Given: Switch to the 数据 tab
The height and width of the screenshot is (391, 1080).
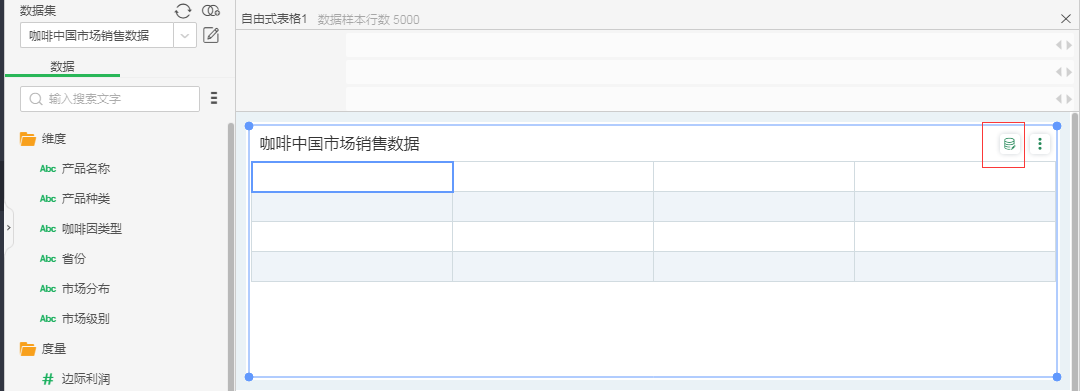Looking at the screenshot, I should pyautogui.click(x=62, y=67).
